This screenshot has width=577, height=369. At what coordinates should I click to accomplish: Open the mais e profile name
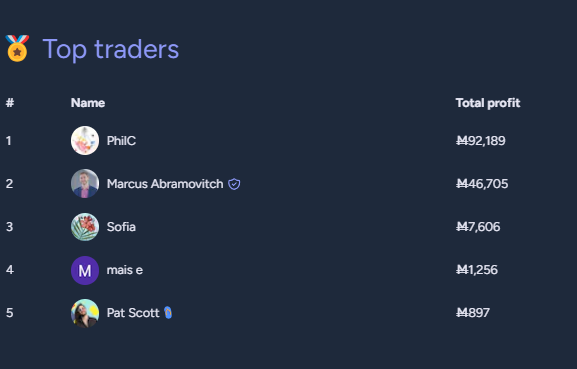pyautogui.click(x=125, y=270)
